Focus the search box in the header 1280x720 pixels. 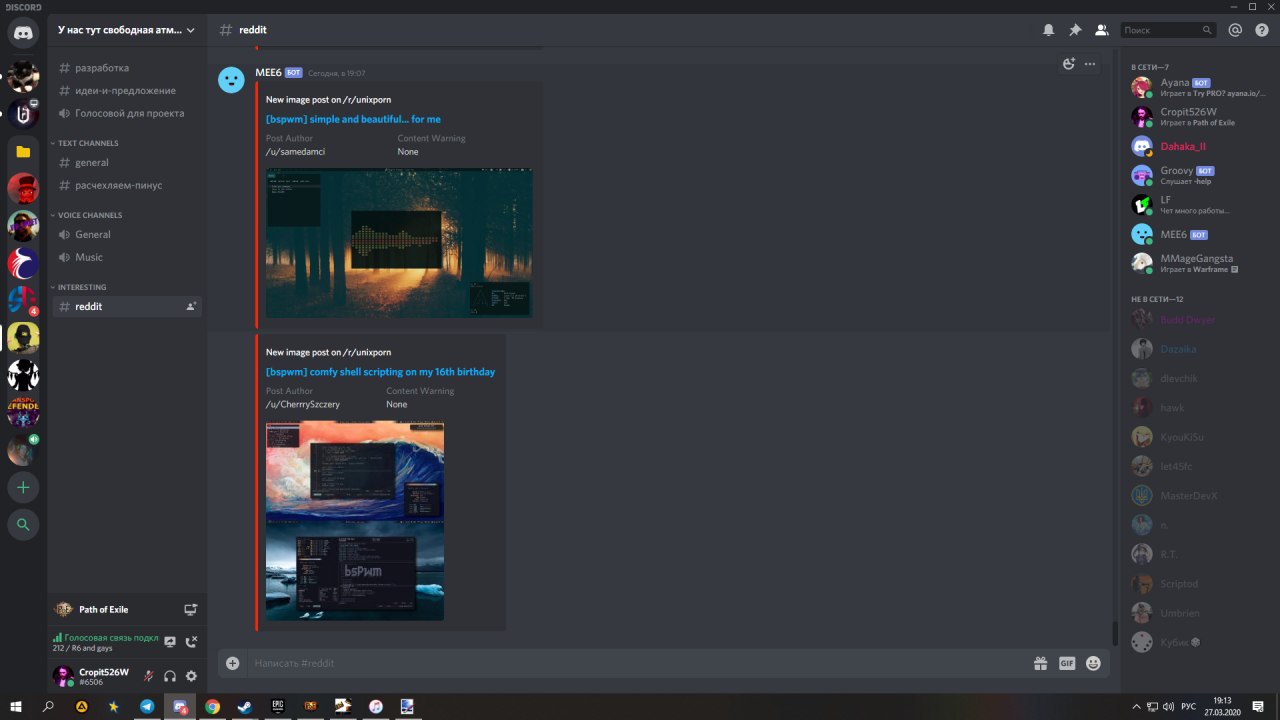(1168, 30)
